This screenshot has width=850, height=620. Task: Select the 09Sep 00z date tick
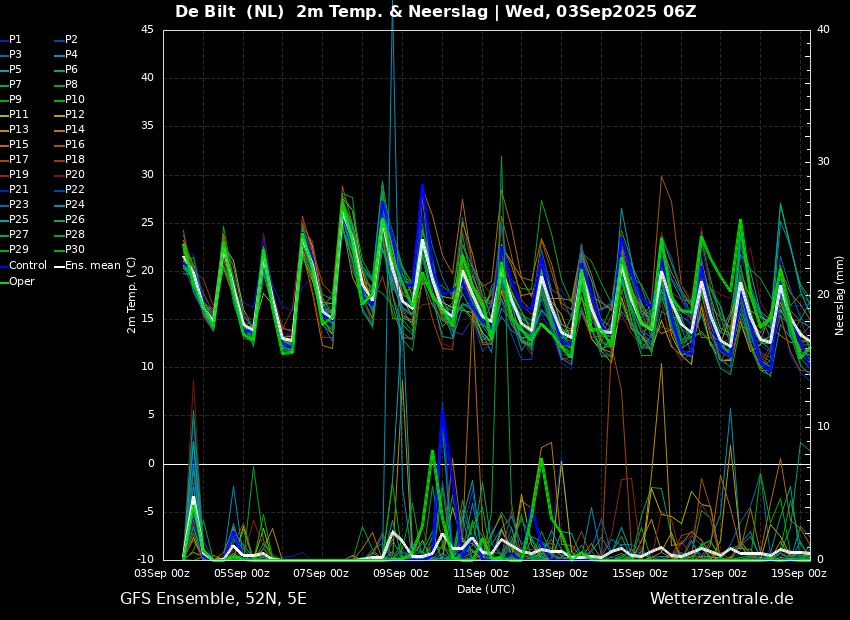[x=401, y=574]
